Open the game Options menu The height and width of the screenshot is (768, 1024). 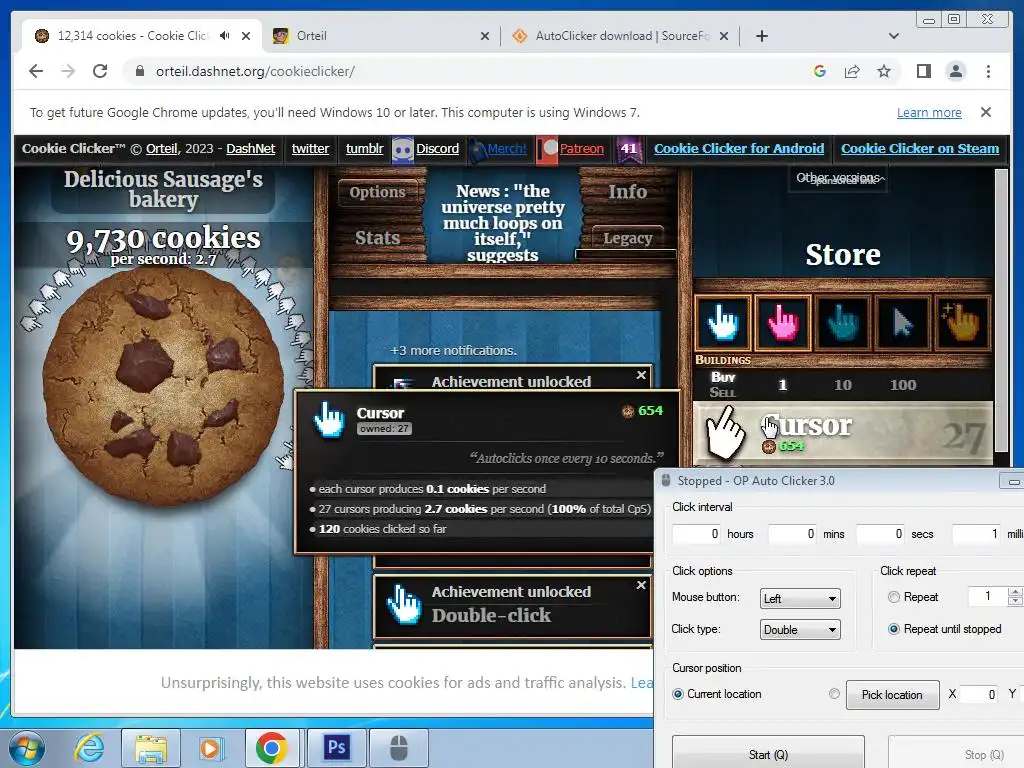tap(377, 192)
